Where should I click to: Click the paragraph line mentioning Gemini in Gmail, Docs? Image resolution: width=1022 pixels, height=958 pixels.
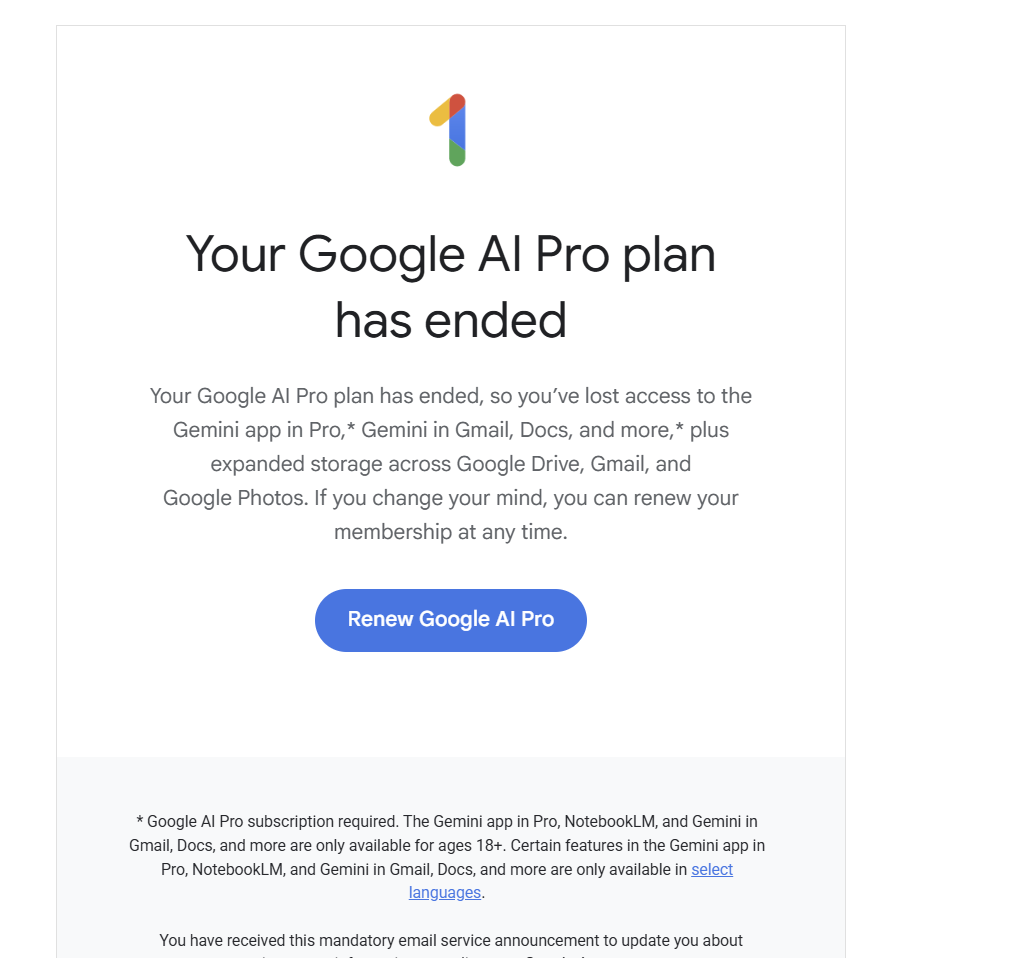(450, 430)
